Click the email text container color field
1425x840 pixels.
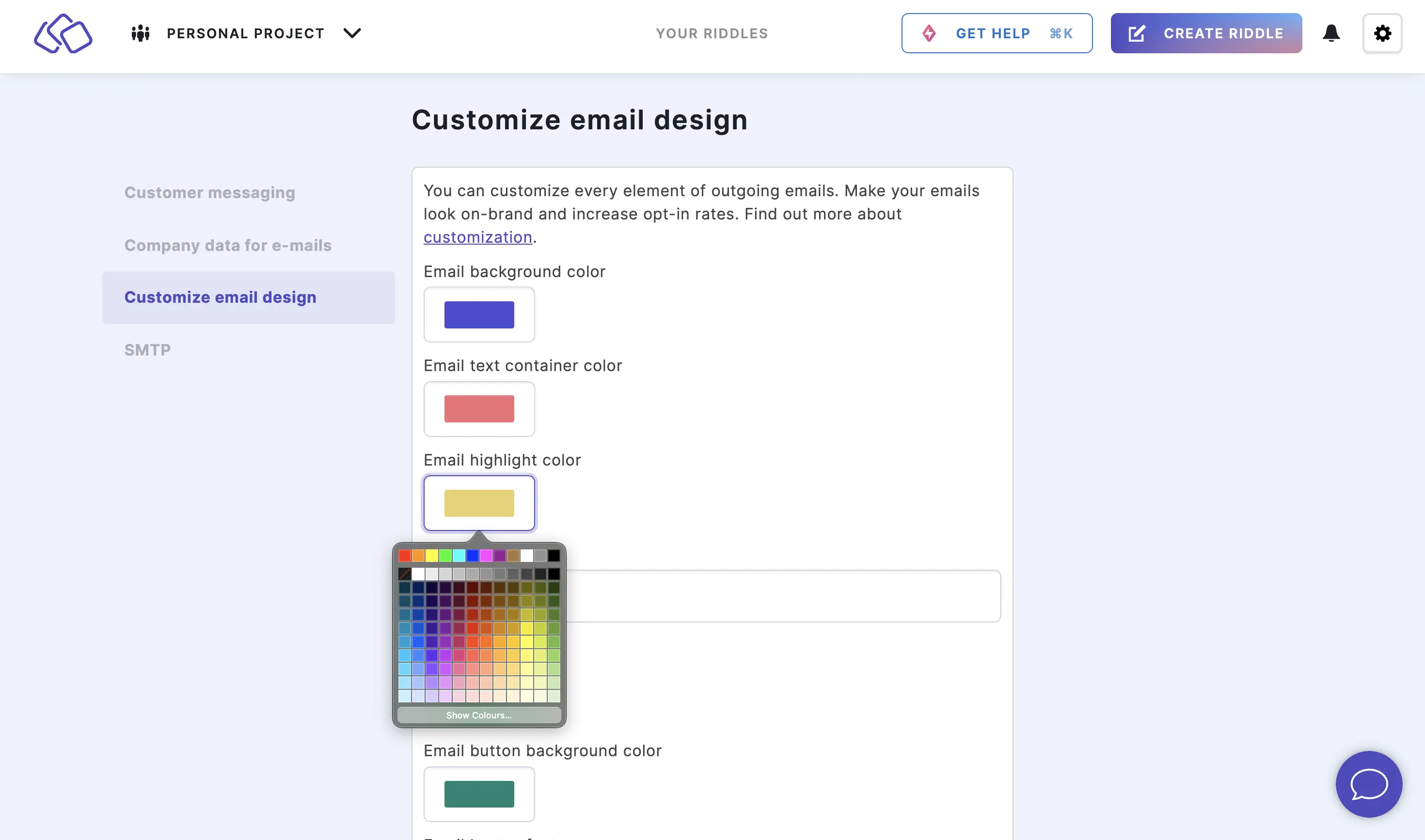(x=479, y=408)
